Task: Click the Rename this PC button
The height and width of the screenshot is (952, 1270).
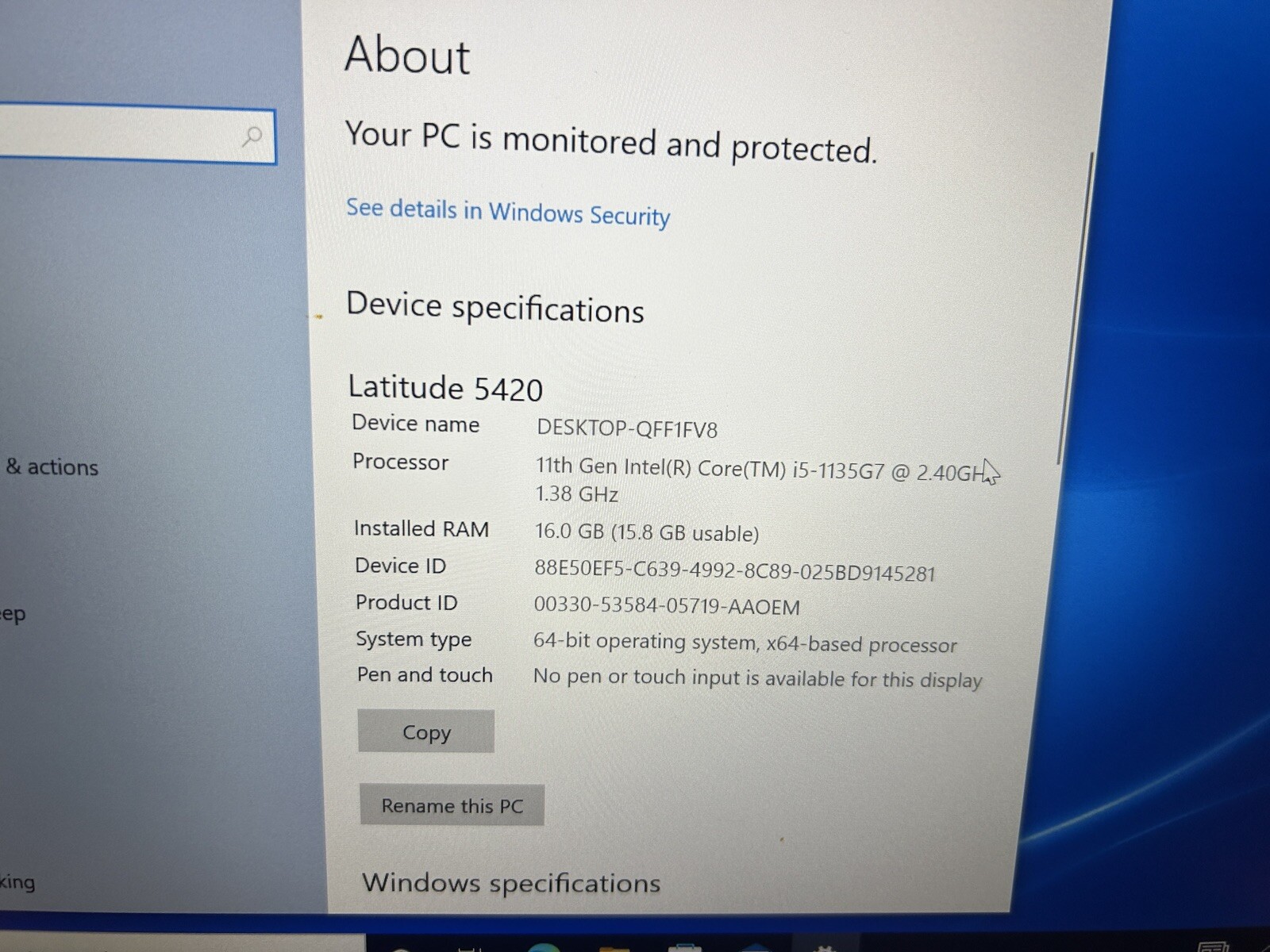Action: pyautogui.click(x=452, y=805)
